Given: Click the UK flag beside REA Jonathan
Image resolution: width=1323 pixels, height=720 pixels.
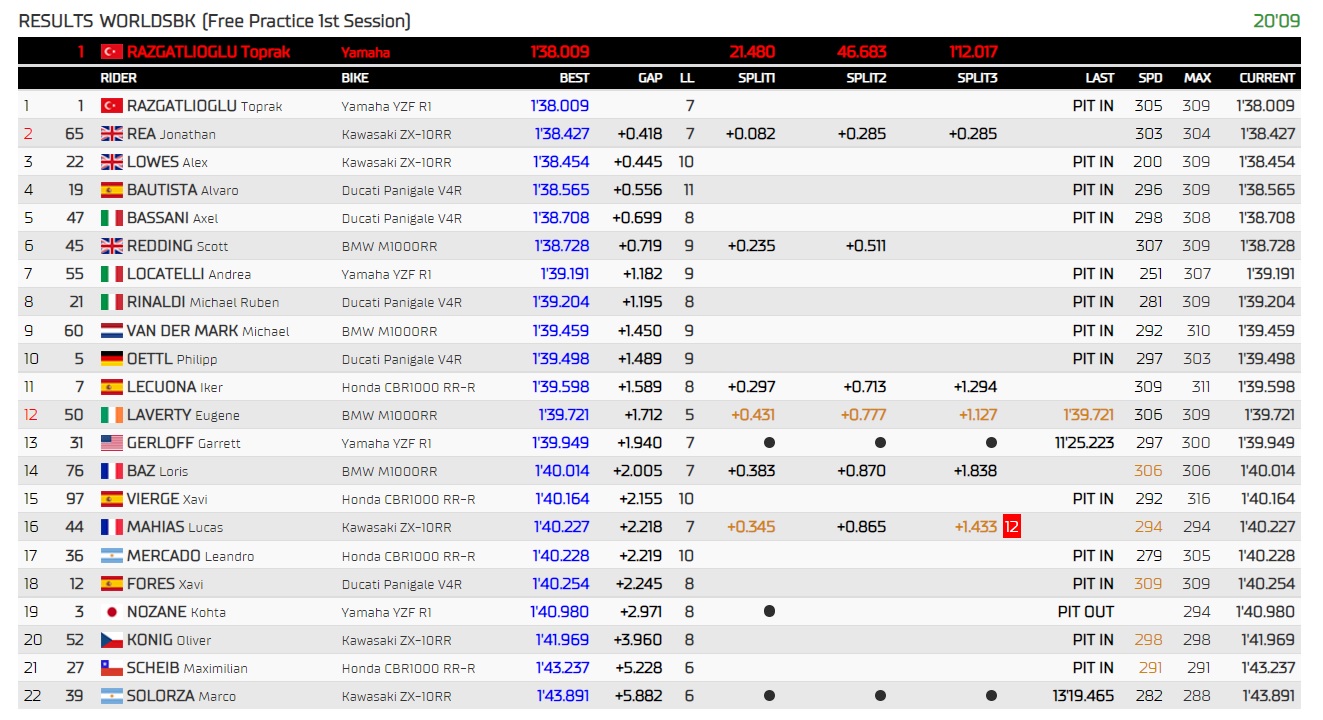Looking at the screenshot, I should point(111,134).
